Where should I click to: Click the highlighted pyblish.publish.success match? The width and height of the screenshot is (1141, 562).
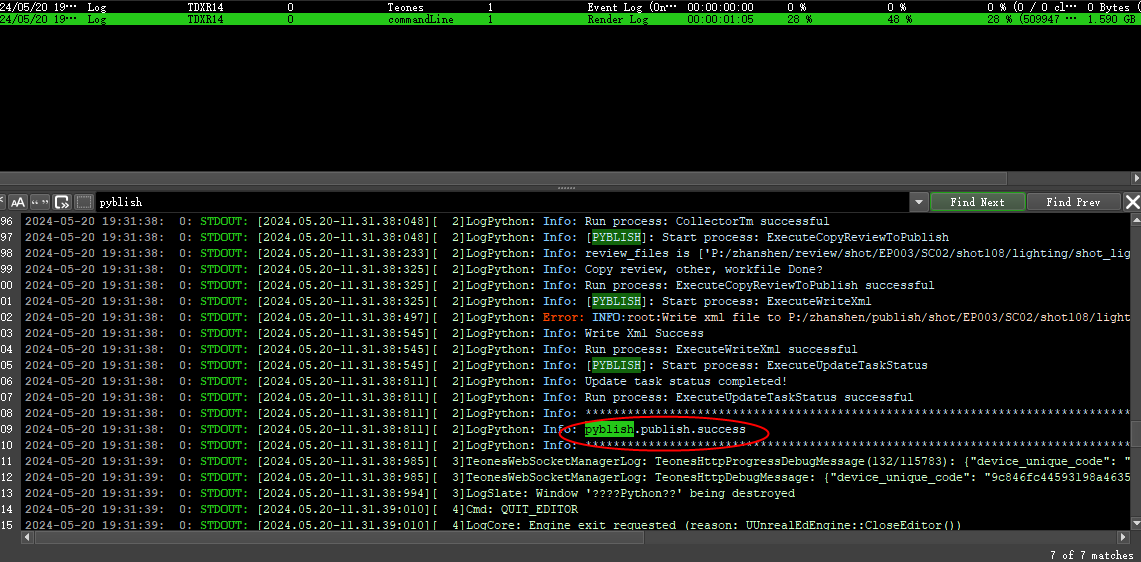[664, 429]
